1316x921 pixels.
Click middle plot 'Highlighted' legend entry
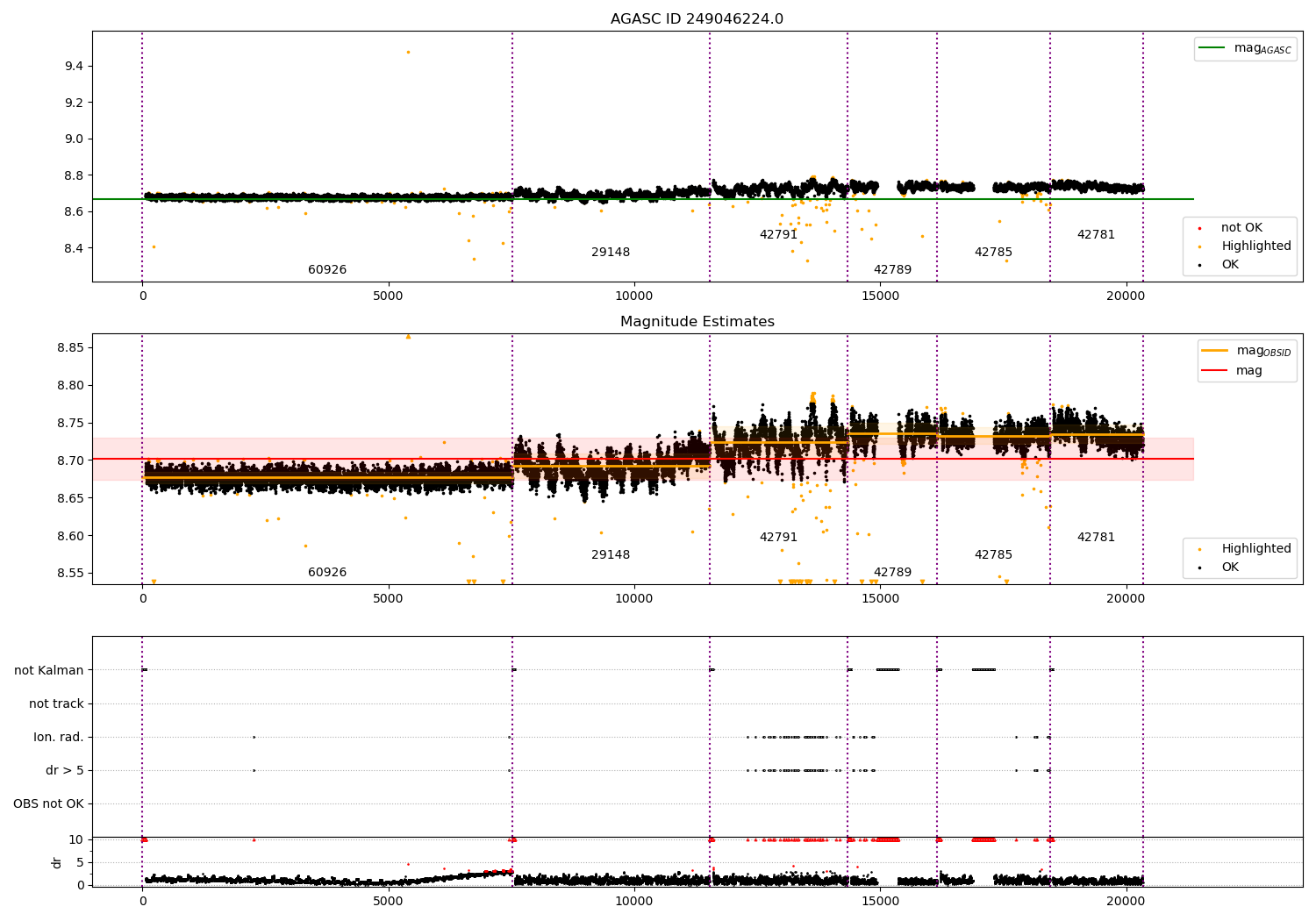click(x=1244, y=549)
